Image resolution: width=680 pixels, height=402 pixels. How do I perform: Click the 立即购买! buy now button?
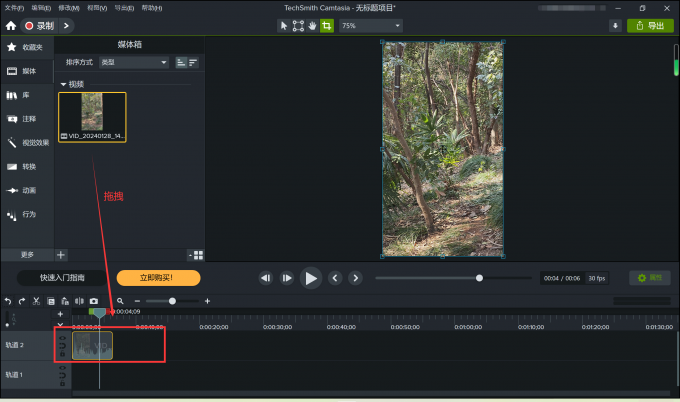coord(158,278)
